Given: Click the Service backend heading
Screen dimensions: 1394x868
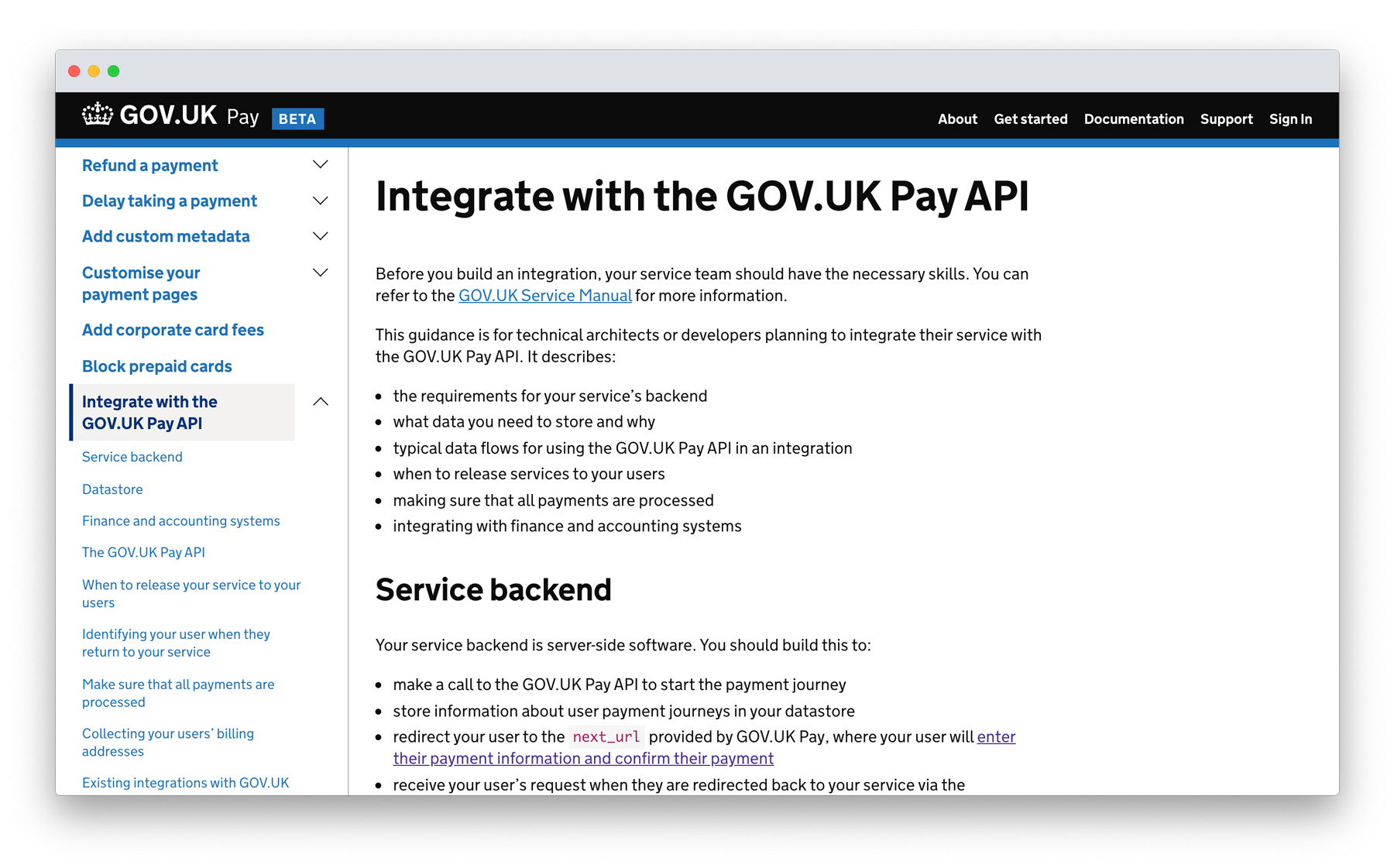Looking at the screenshot, I should 493,590.
